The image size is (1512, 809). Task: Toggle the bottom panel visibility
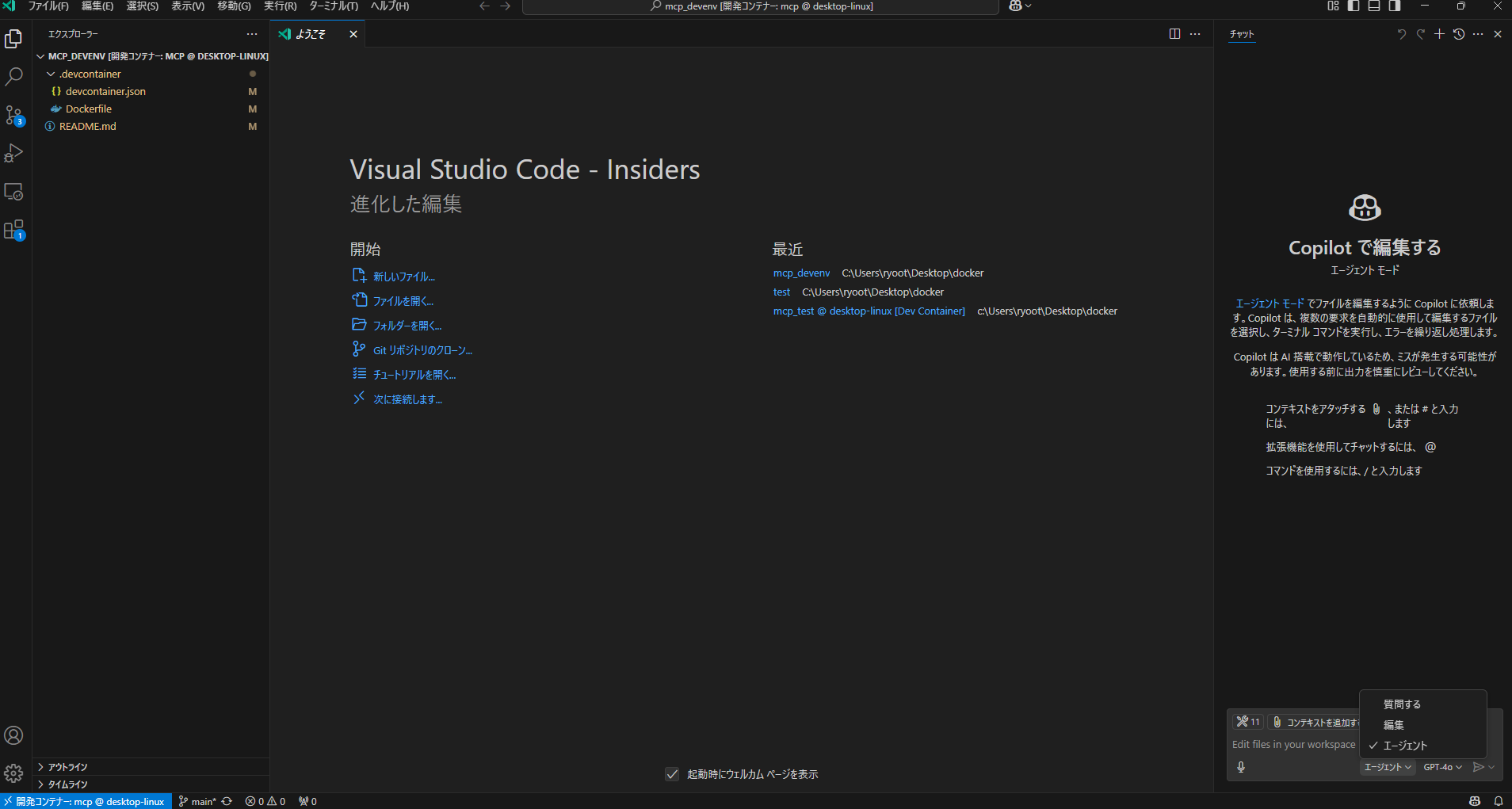pos(1374,6)
